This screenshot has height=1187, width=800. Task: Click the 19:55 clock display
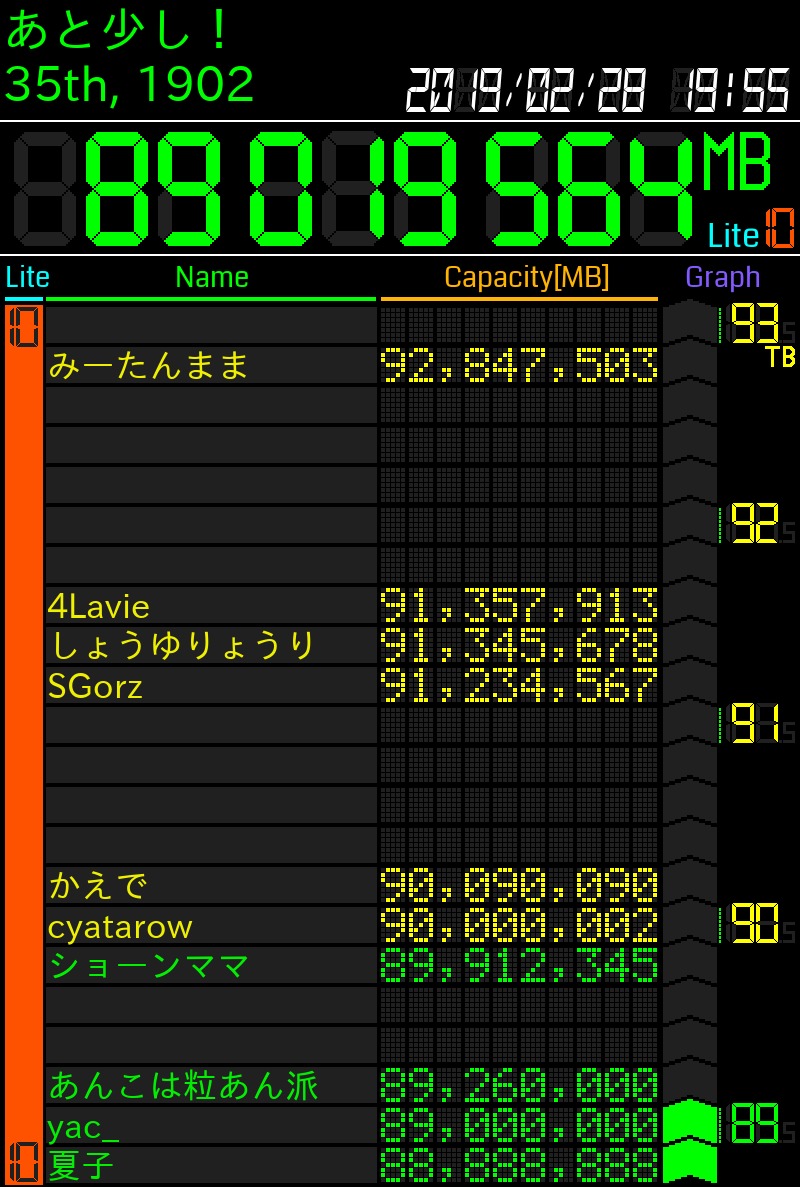tap(730, 89)
